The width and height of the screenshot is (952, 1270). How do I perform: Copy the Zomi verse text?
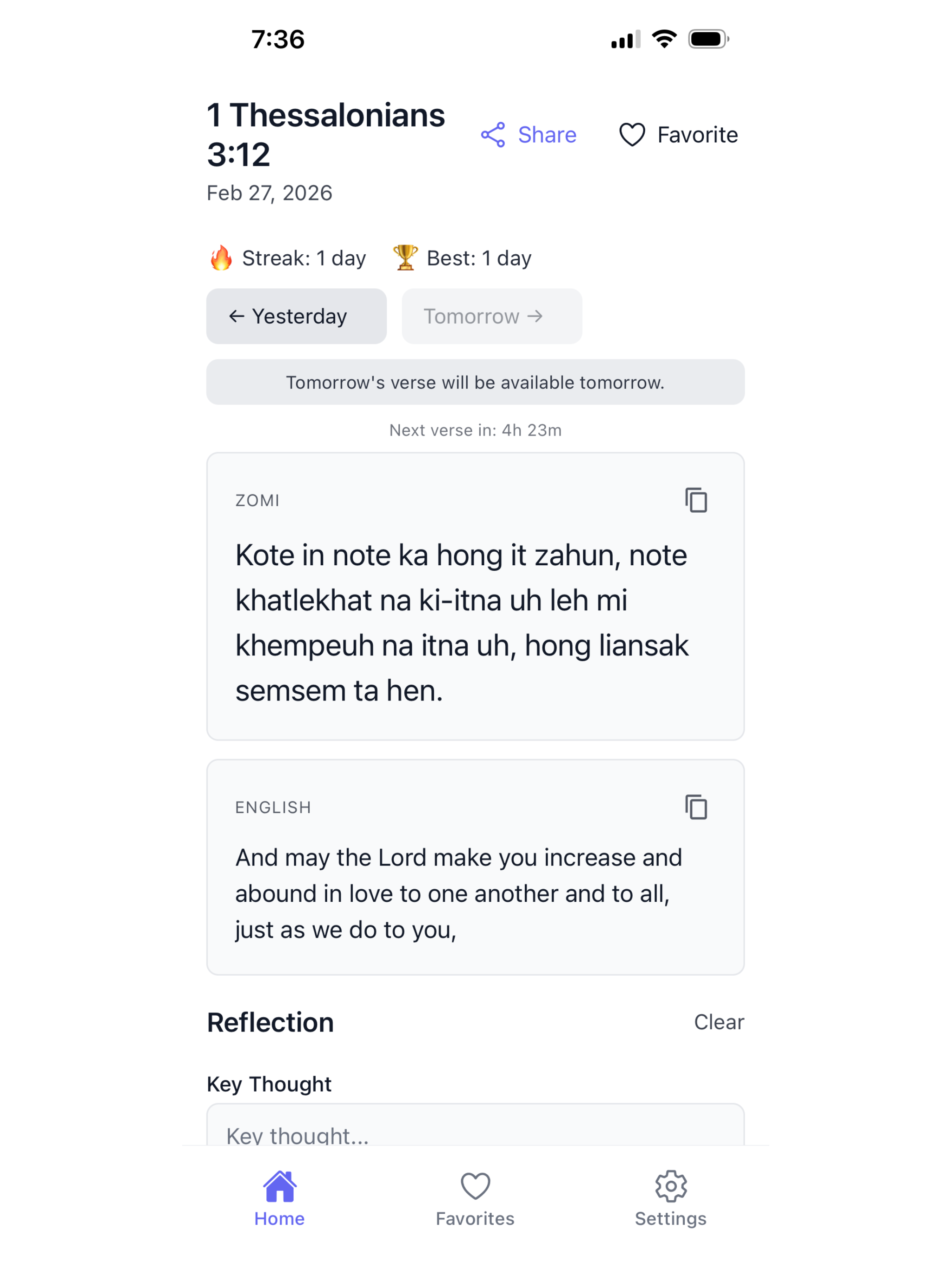pyautogui.click(x=696, y=500)
